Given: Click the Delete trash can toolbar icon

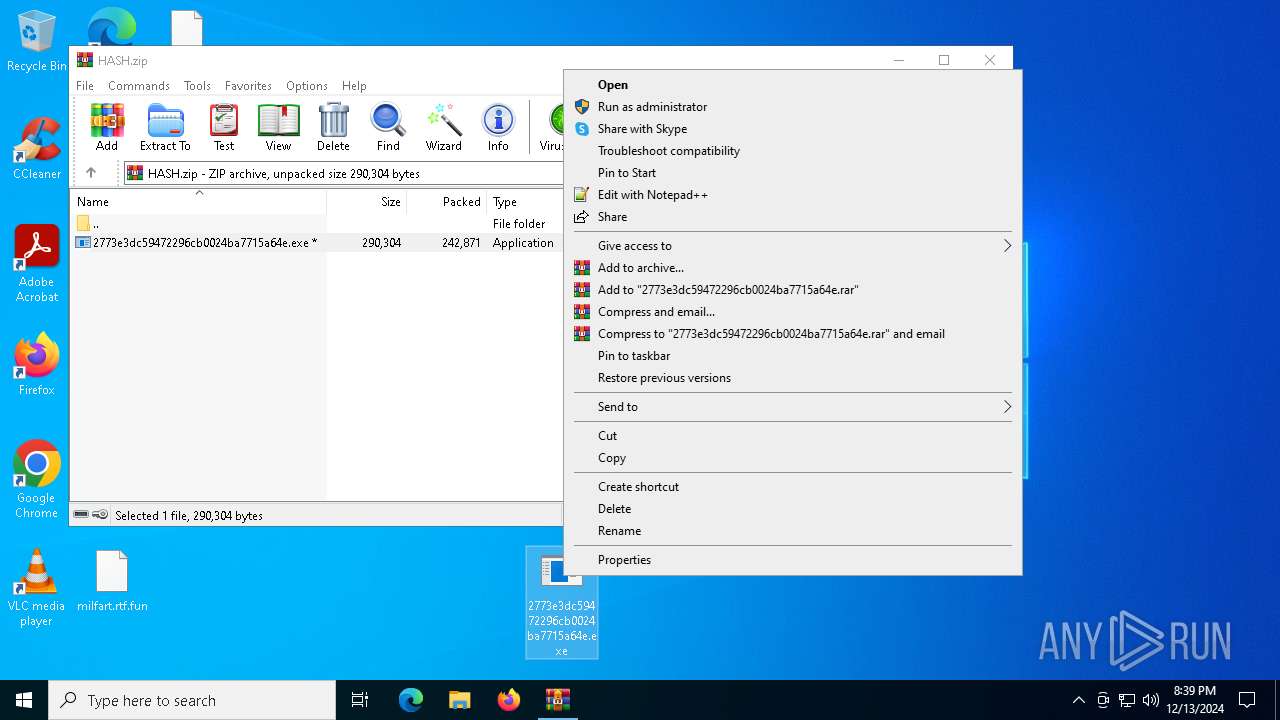Looking at the screenshot, I should coord(333,127).
